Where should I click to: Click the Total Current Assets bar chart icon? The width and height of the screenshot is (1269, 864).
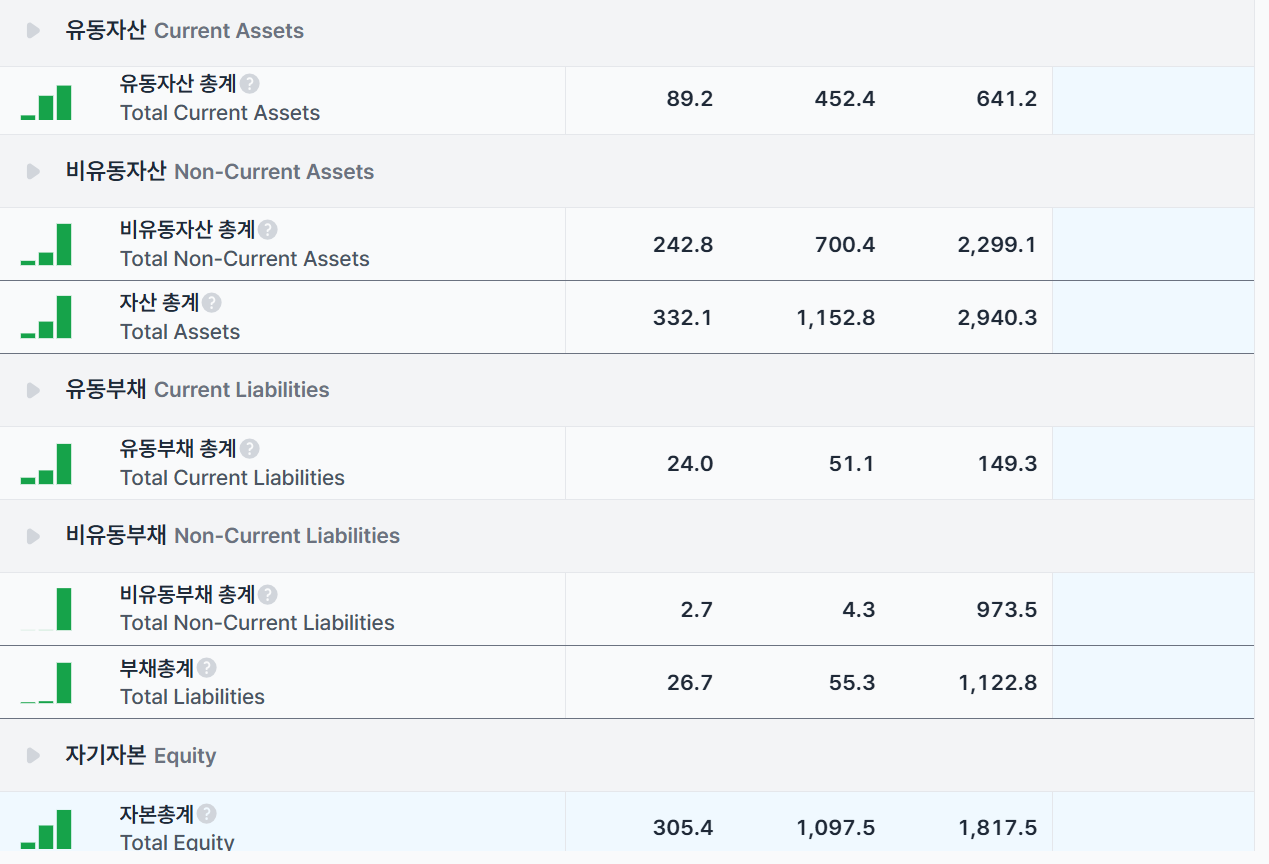click(46, 102)
